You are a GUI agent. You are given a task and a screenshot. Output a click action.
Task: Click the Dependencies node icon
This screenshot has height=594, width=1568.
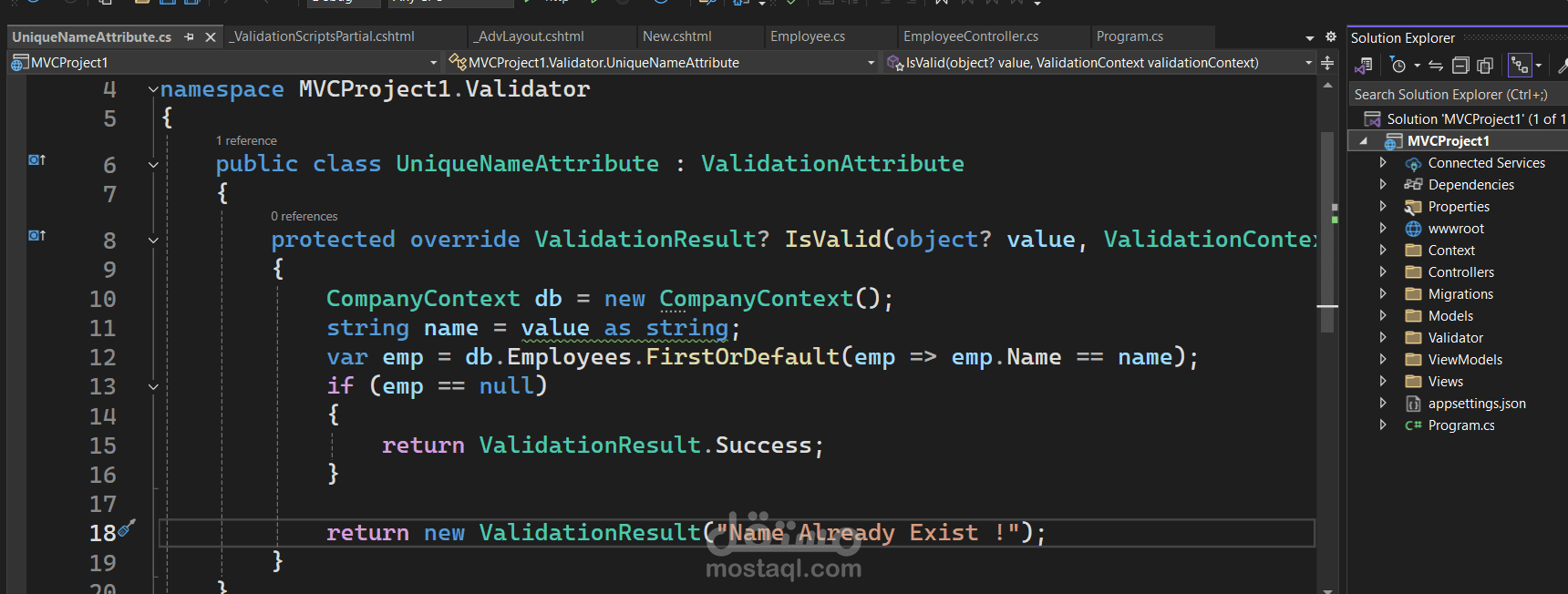click(x=1413, y=185)
